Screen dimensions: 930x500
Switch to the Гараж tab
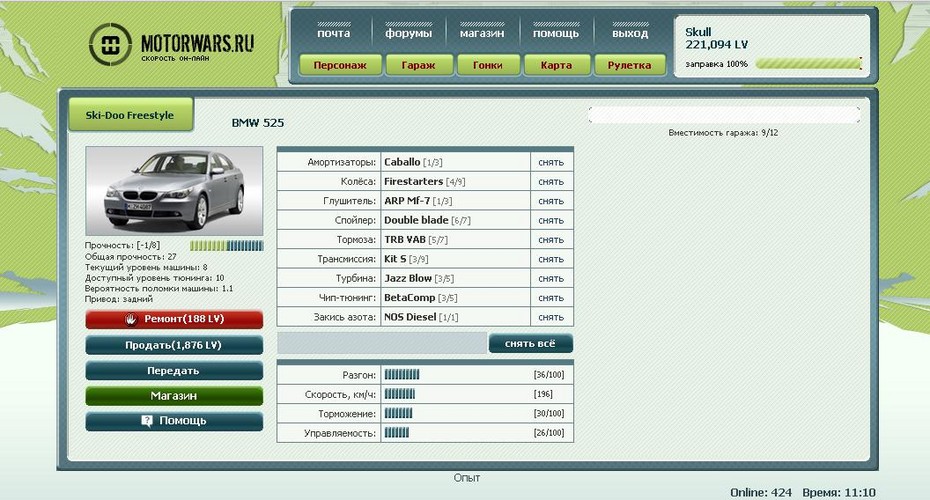coord(419,65)
